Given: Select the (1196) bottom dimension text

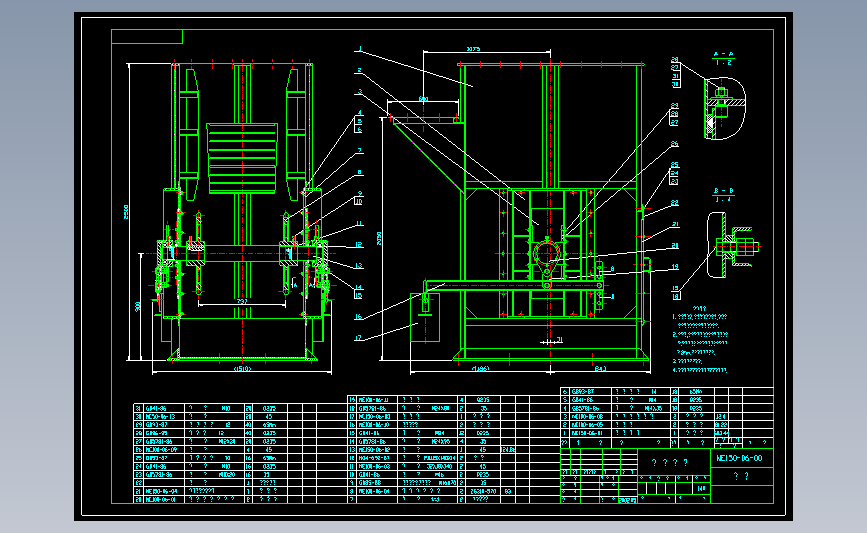Looking at the screenshot, I should point(480,368).
